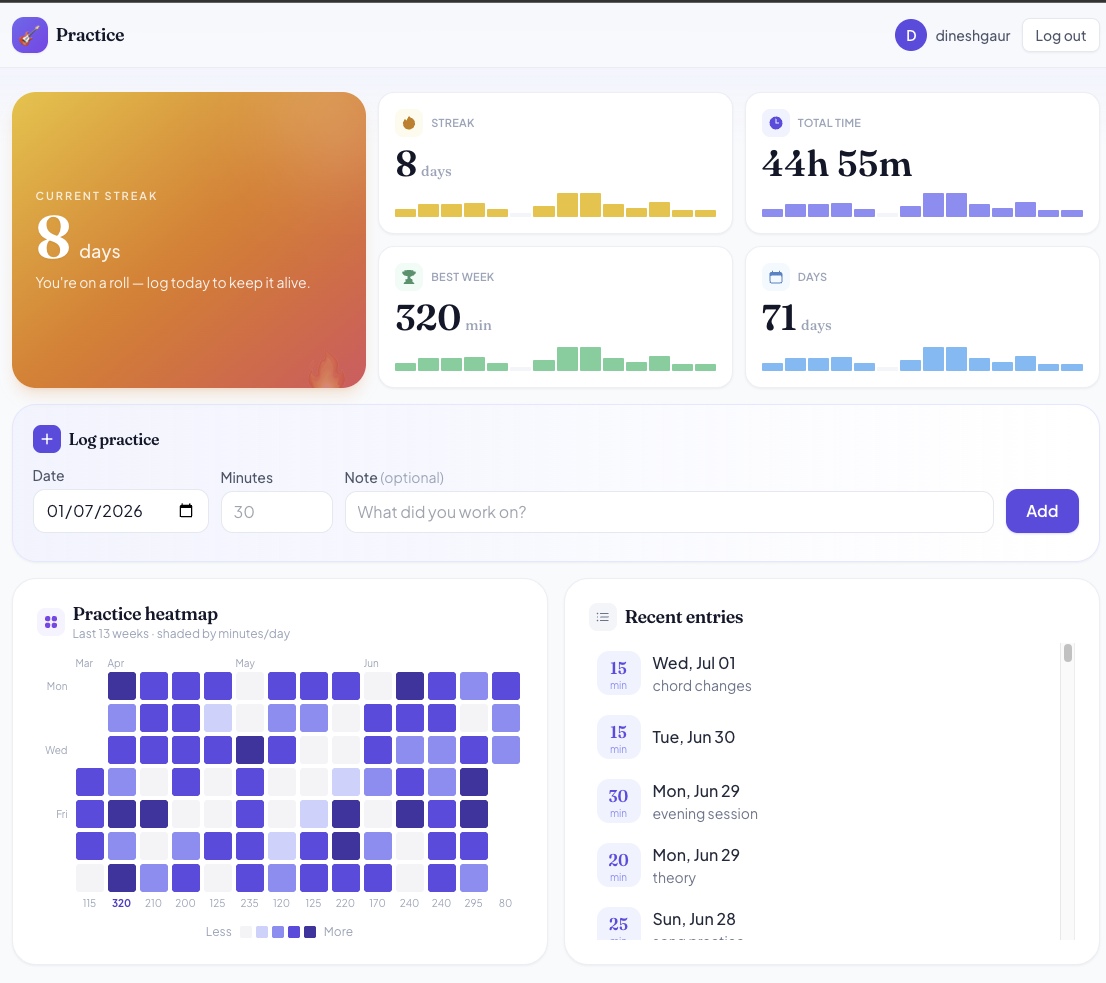Click the Note text field
1106x983 pixels.
(669, 512)
